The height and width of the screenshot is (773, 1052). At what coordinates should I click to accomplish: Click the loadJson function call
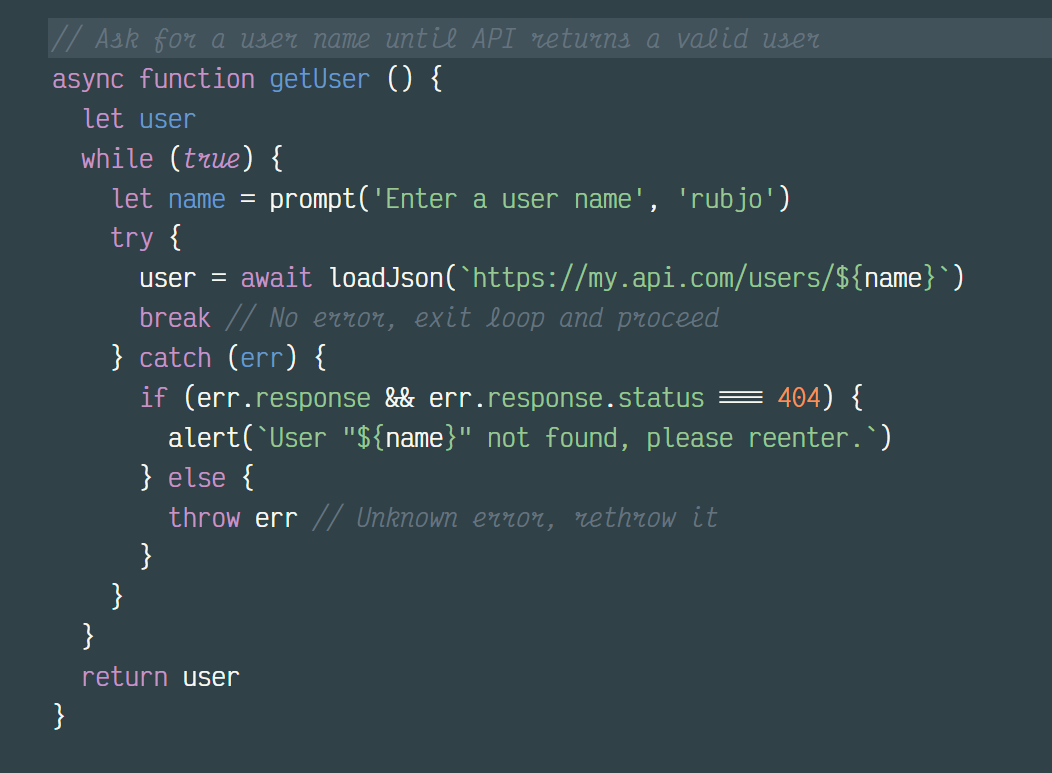[x=385, y=278]
